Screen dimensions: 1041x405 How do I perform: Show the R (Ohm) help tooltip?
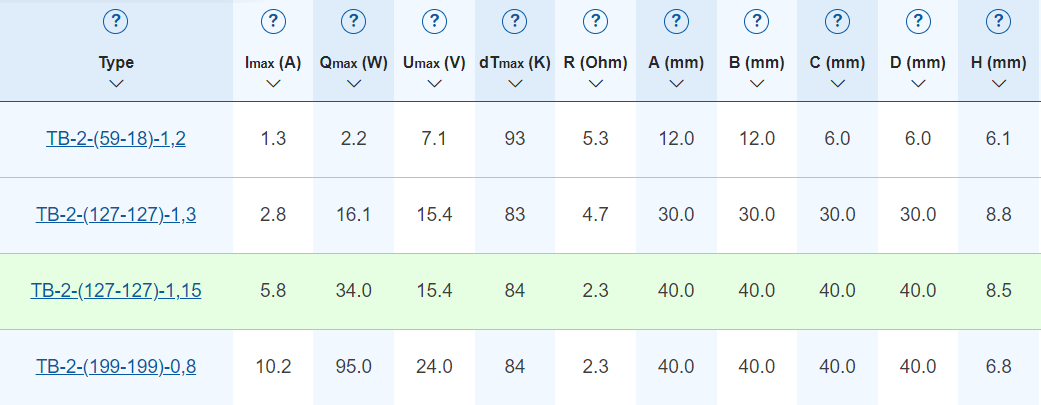click(x=596, y=22)
